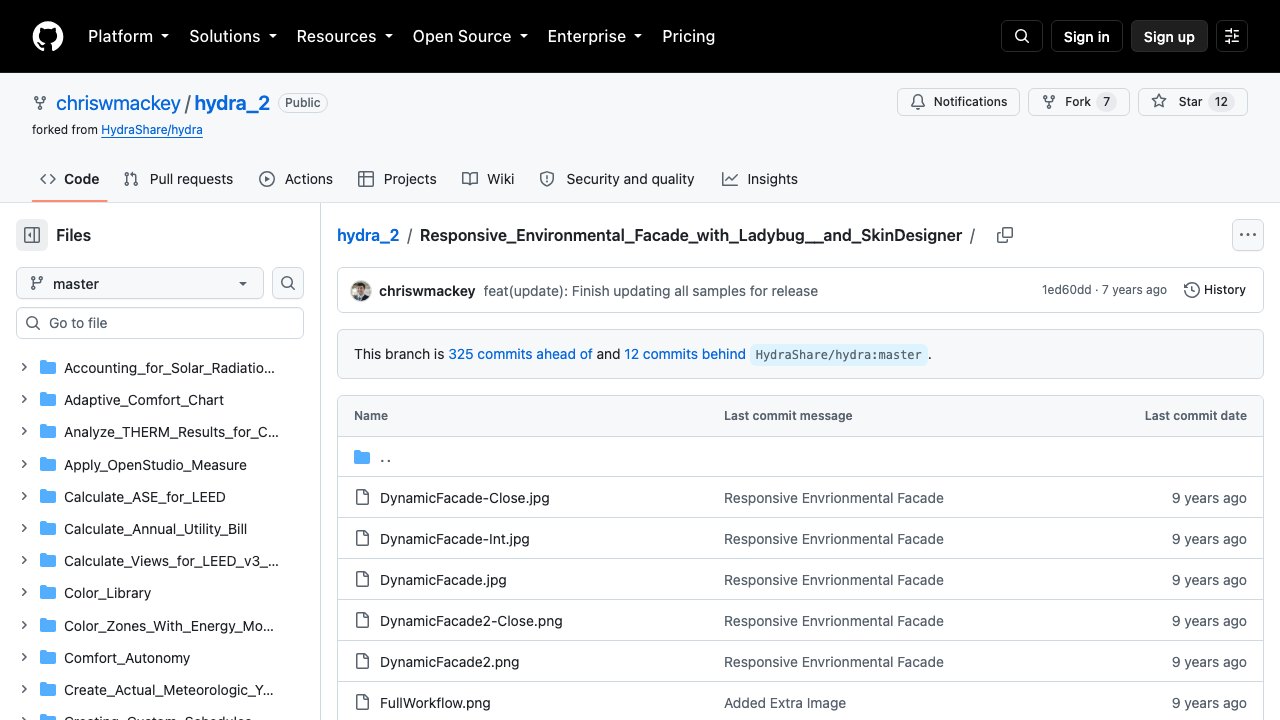The height and width of the screenshot is (720, 1280).
Task: Fork the hydra_2 repository
Action: point(1078,102)
